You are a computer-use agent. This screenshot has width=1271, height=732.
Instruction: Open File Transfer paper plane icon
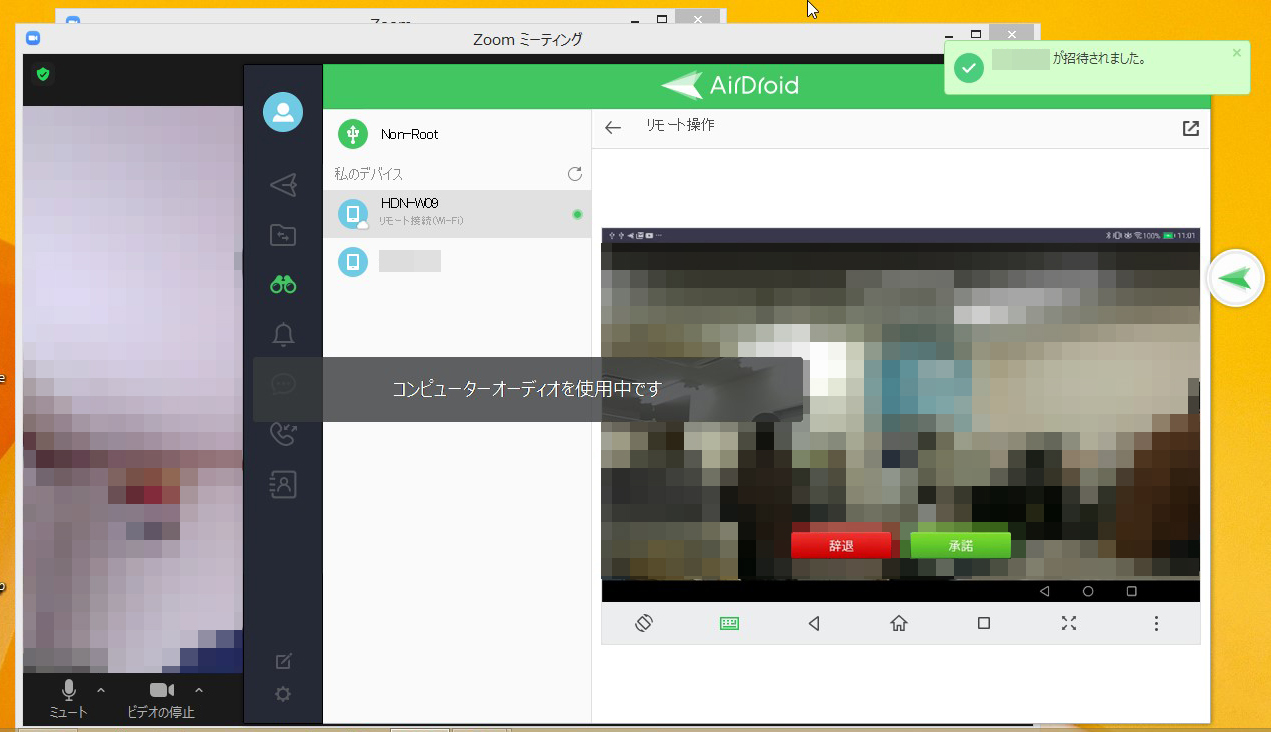[283, 184]
